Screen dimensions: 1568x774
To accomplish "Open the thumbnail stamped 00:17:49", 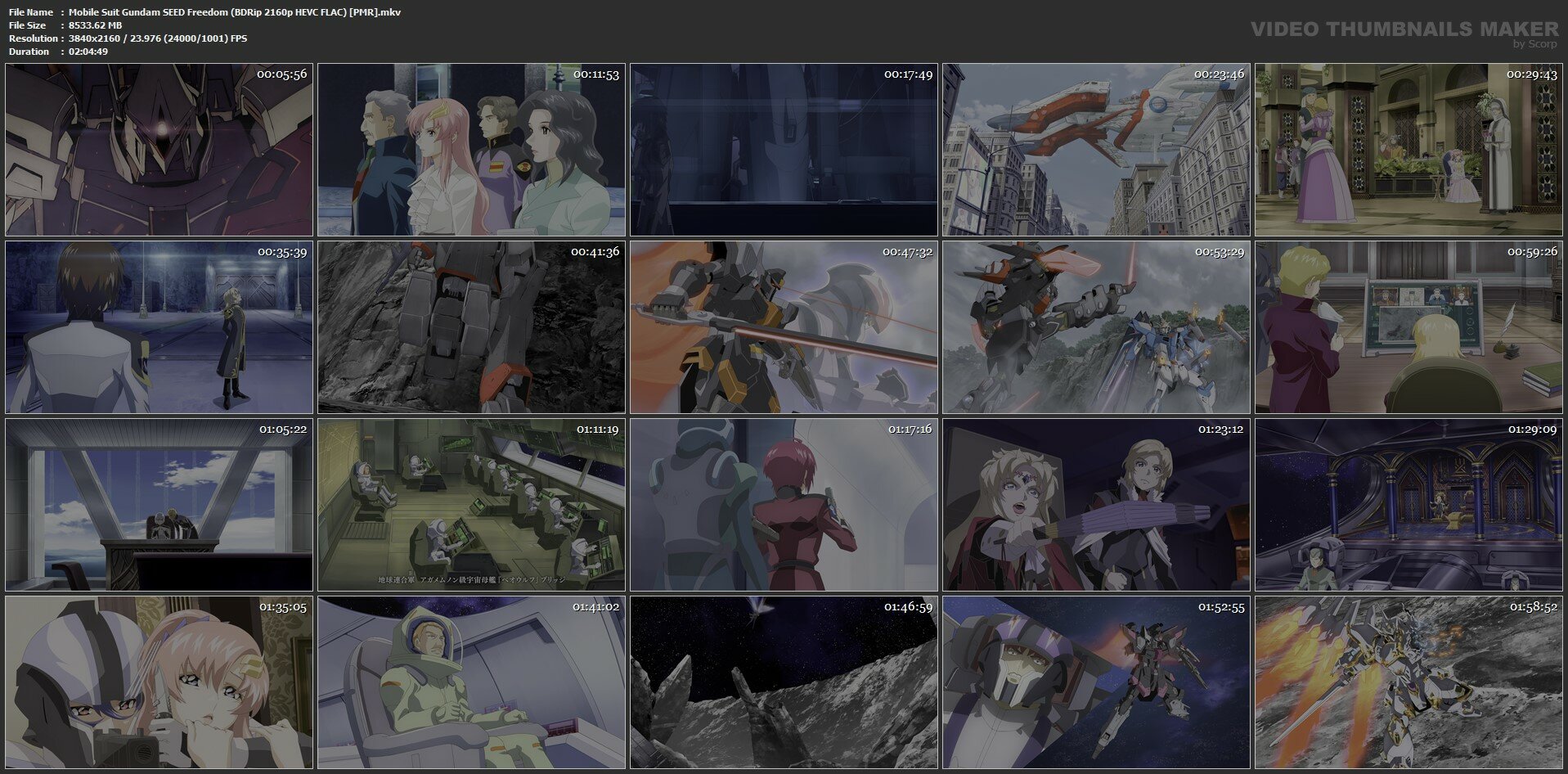I will (x=784, y=151).
